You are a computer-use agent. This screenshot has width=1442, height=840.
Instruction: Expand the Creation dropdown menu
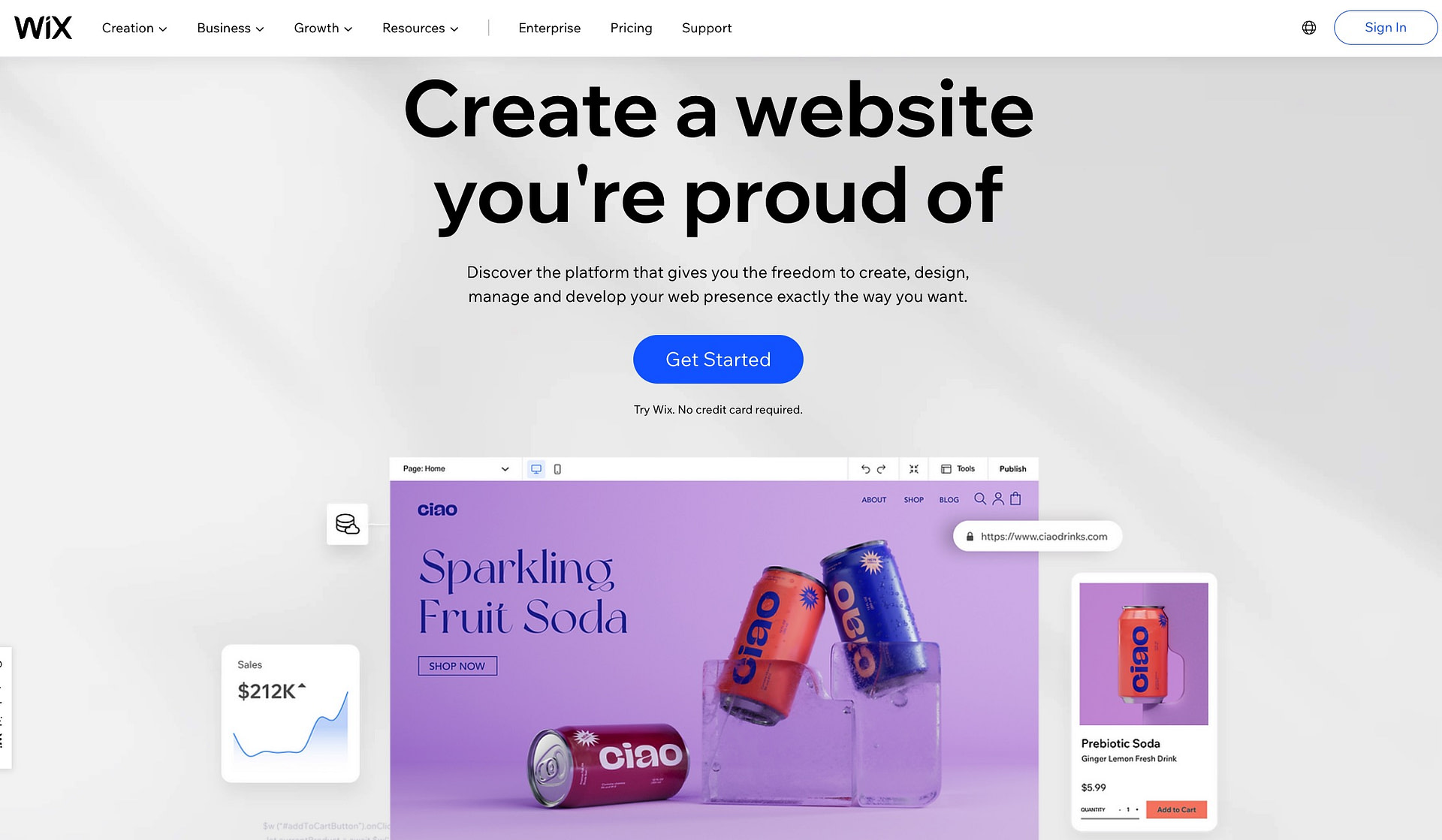(134, 27)
